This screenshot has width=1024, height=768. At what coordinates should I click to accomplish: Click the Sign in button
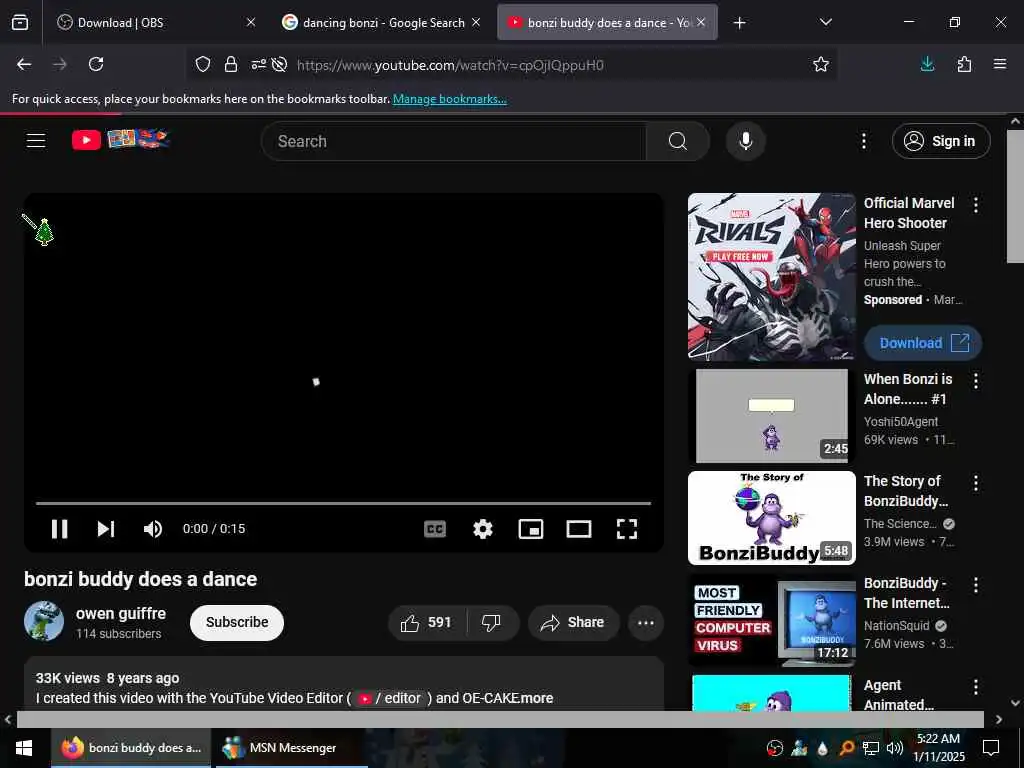pos(941,141)
